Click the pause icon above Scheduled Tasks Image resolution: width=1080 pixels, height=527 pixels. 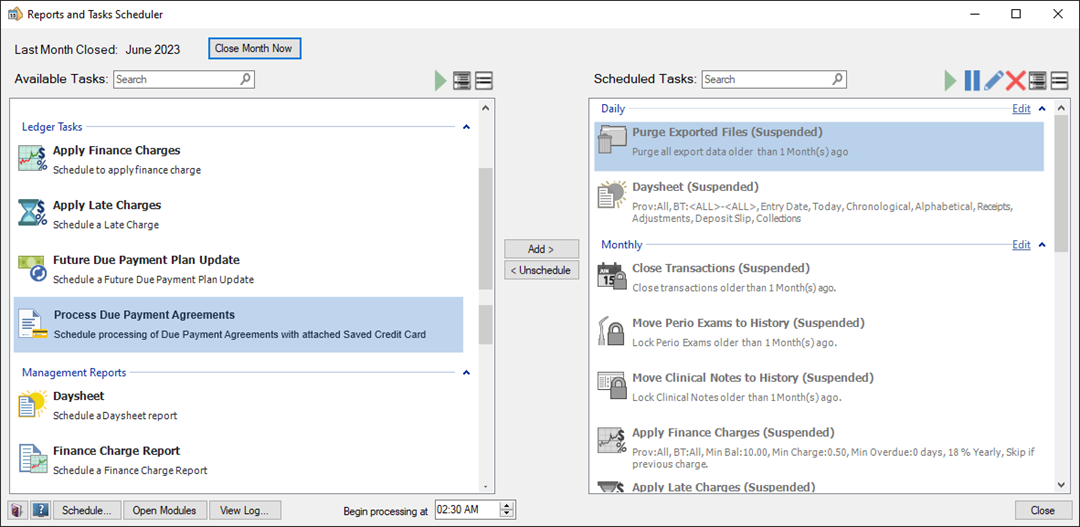click(972, 81)
